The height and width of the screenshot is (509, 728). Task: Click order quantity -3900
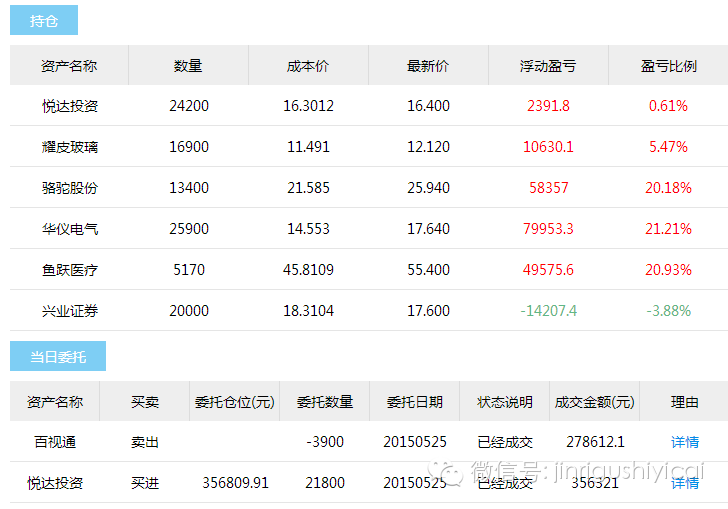pyautogui.click(x=325, y=442)
